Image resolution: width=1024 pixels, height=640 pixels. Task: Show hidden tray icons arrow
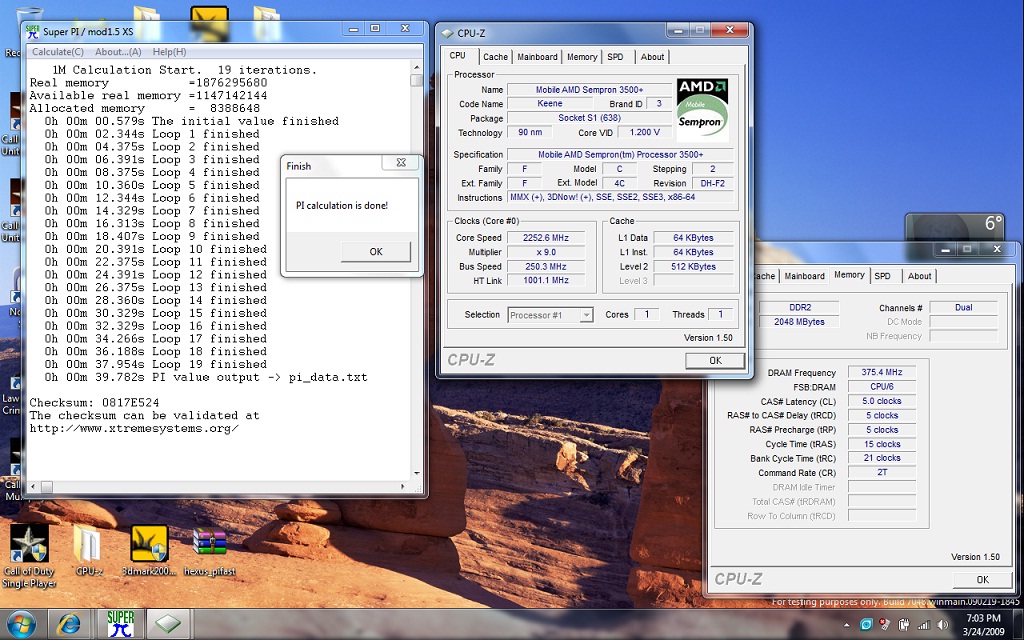[x=846, y=626]
